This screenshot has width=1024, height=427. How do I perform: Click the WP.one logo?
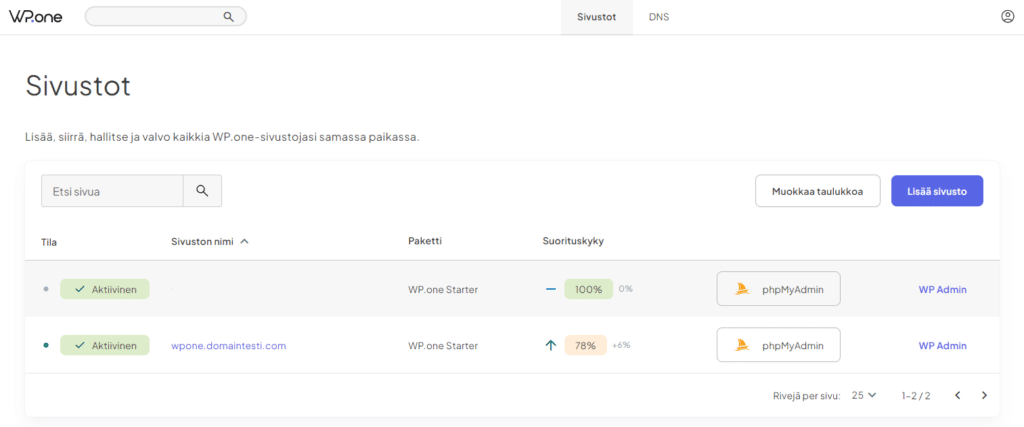[x=36, y=16]
